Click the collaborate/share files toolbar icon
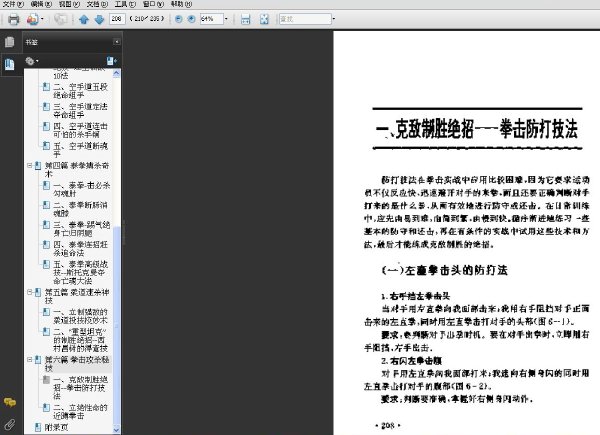Viewport: 600px width, 435px height. (x=33, y=19)
